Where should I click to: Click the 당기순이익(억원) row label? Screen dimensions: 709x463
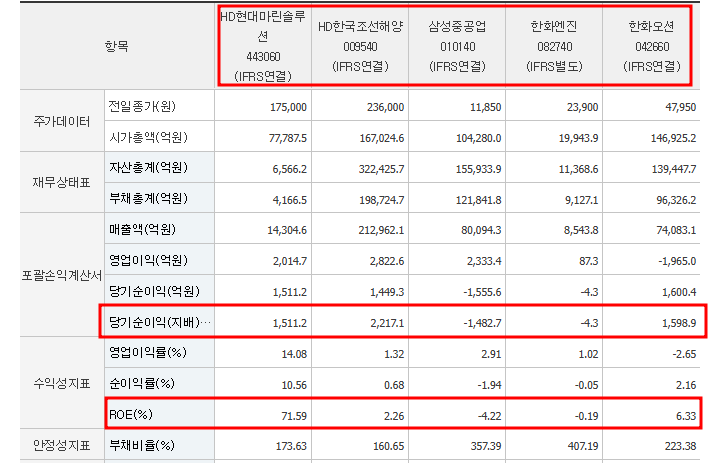[x=154, y=291]
